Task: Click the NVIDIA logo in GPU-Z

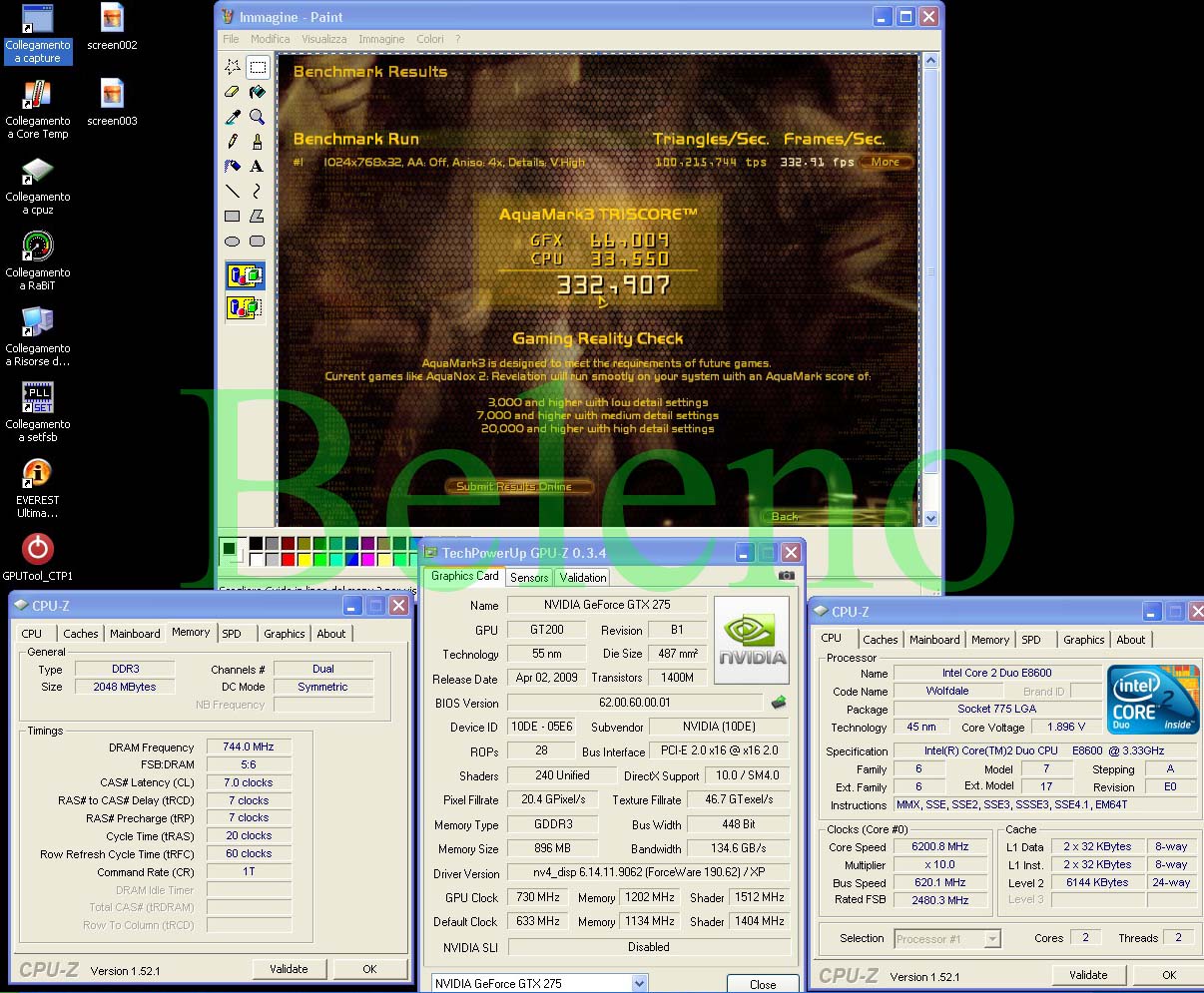Action: [752, 639]
